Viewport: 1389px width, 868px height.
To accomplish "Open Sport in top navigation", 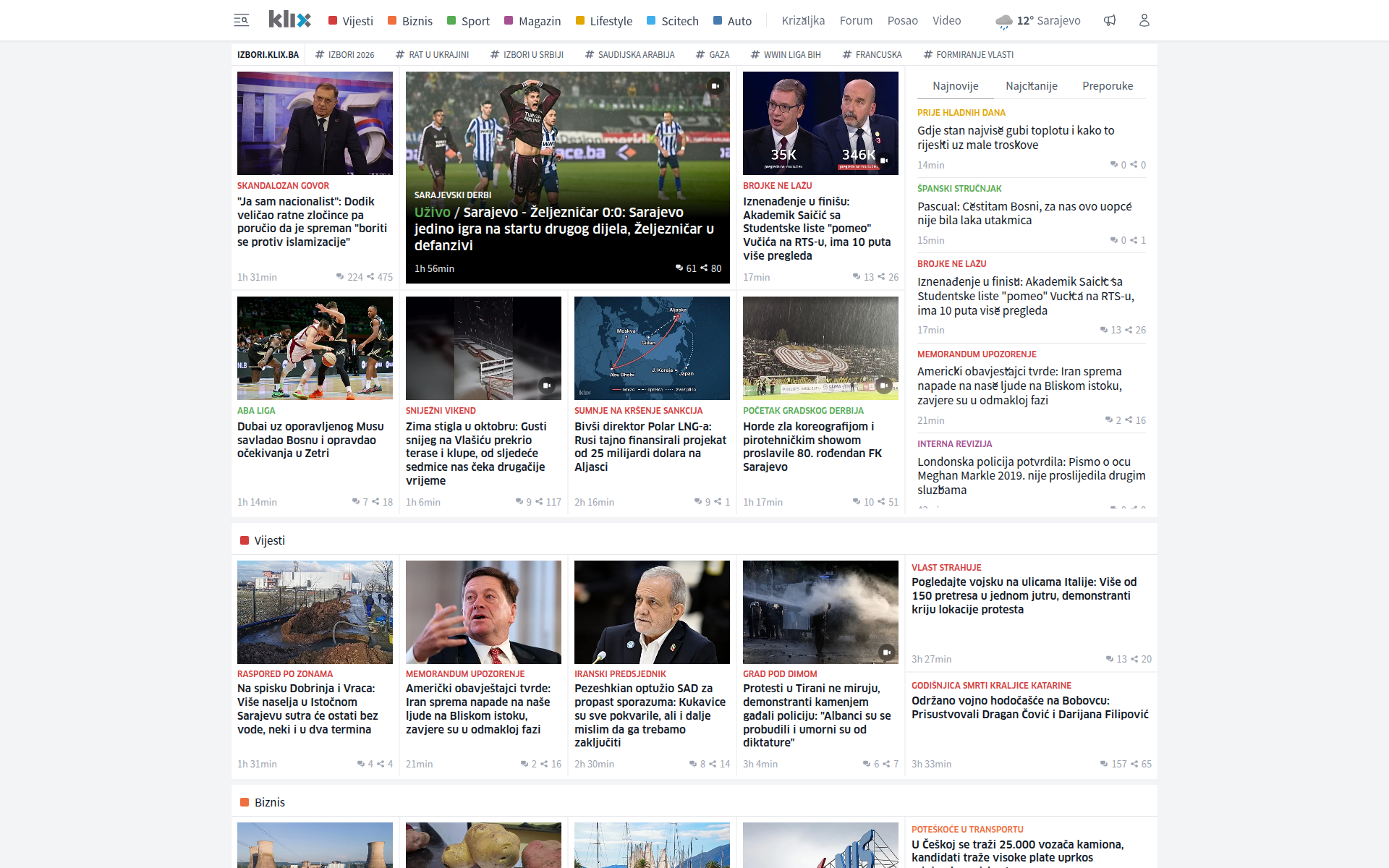I will tap(468, 21).
